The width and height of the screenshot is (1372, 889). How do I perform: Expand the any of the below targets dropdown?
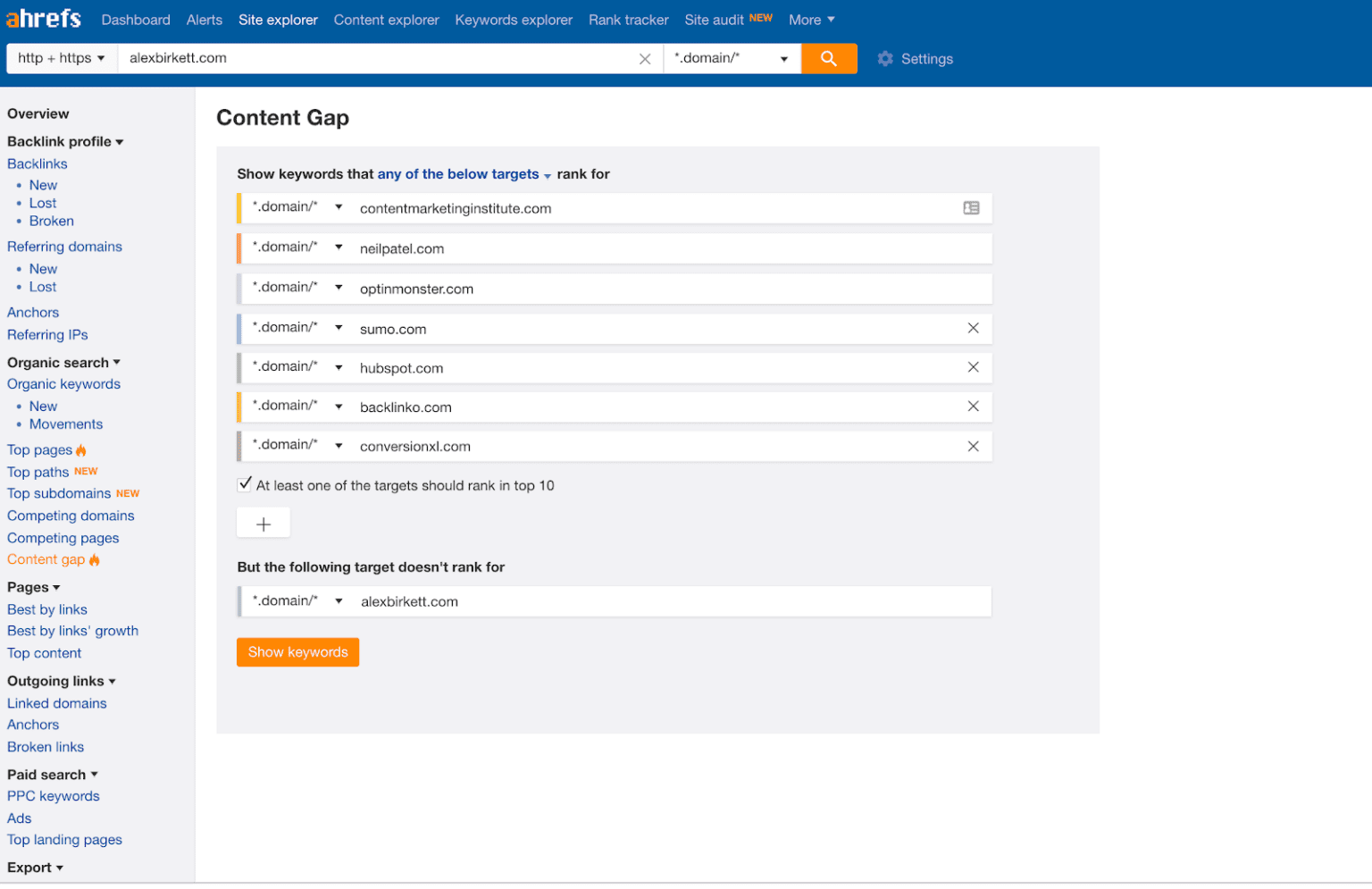tap(459, 174)
